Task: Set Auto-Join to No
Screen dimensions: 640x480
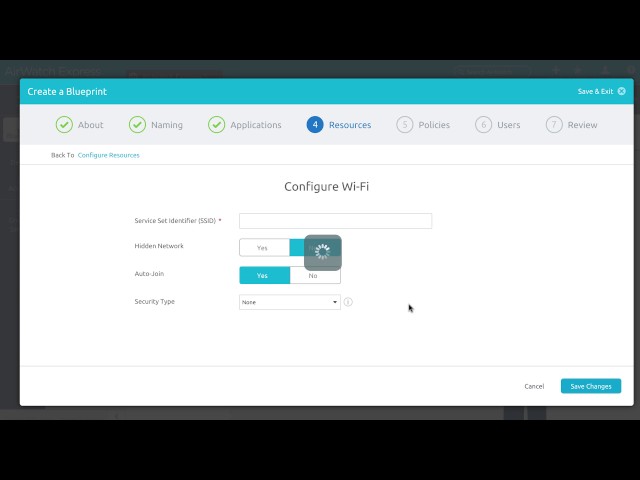Action: [x=315, y=276]
